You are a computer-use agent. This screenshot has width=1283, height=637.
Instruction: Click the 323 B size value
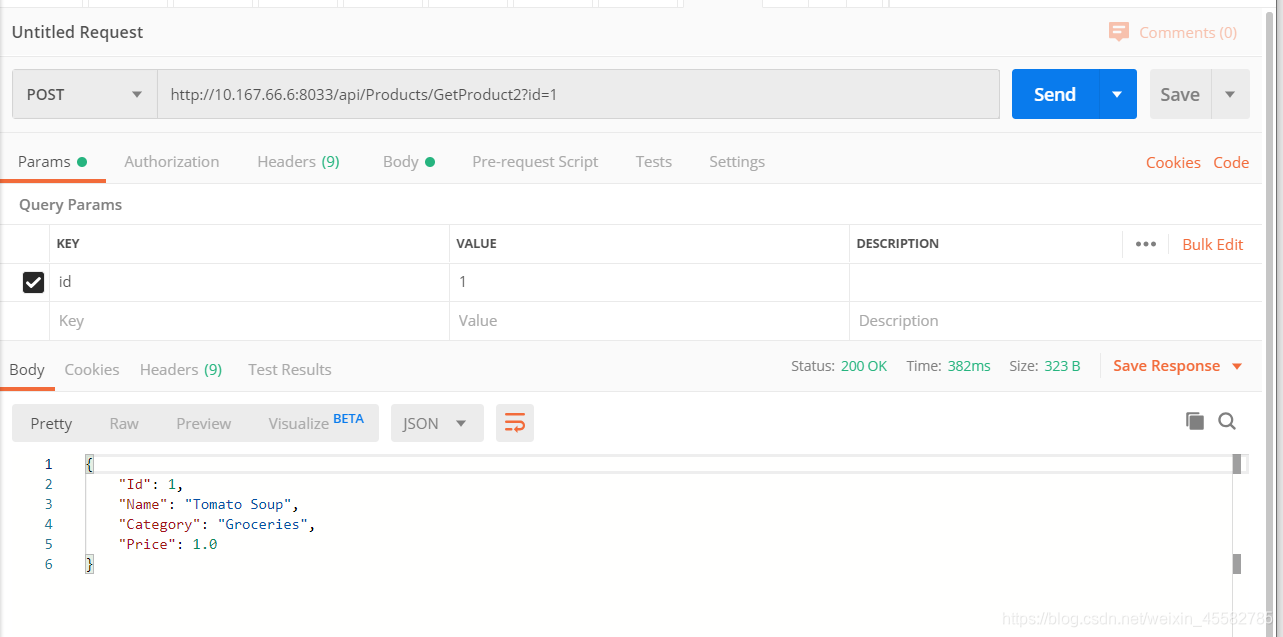(1062, 366)
